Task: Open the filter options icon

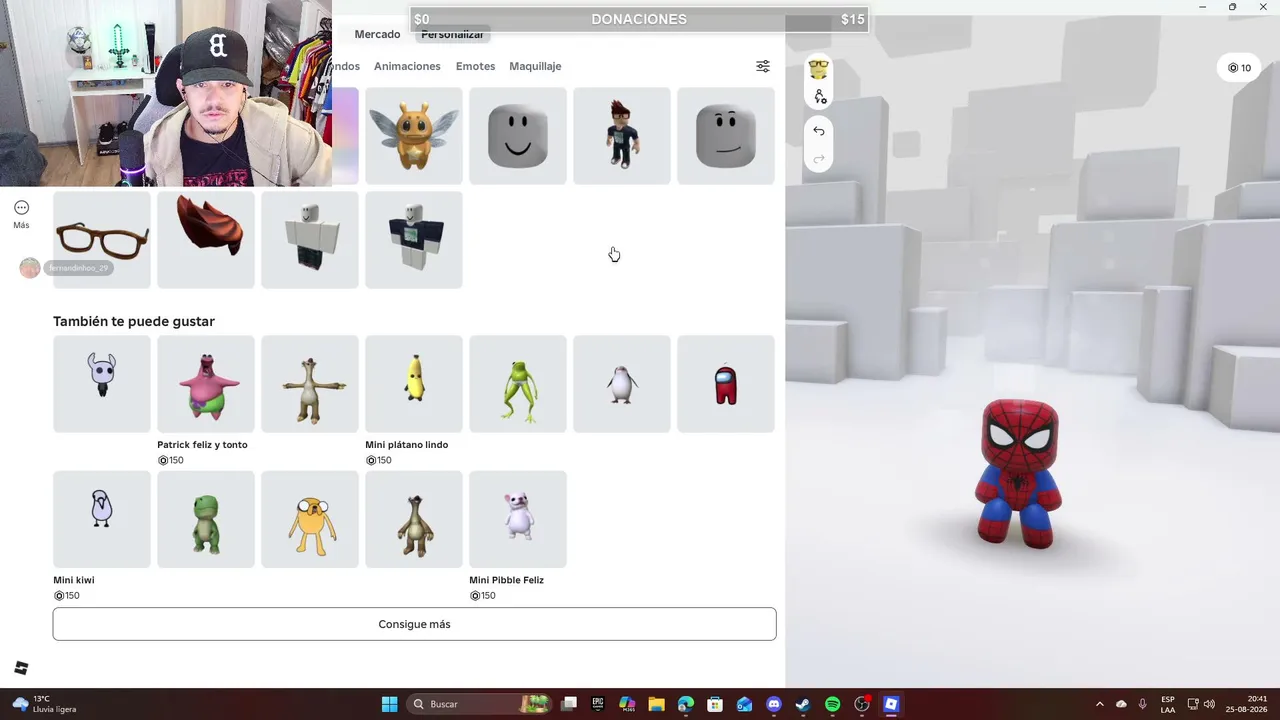Action: click(x=763, y=66)
